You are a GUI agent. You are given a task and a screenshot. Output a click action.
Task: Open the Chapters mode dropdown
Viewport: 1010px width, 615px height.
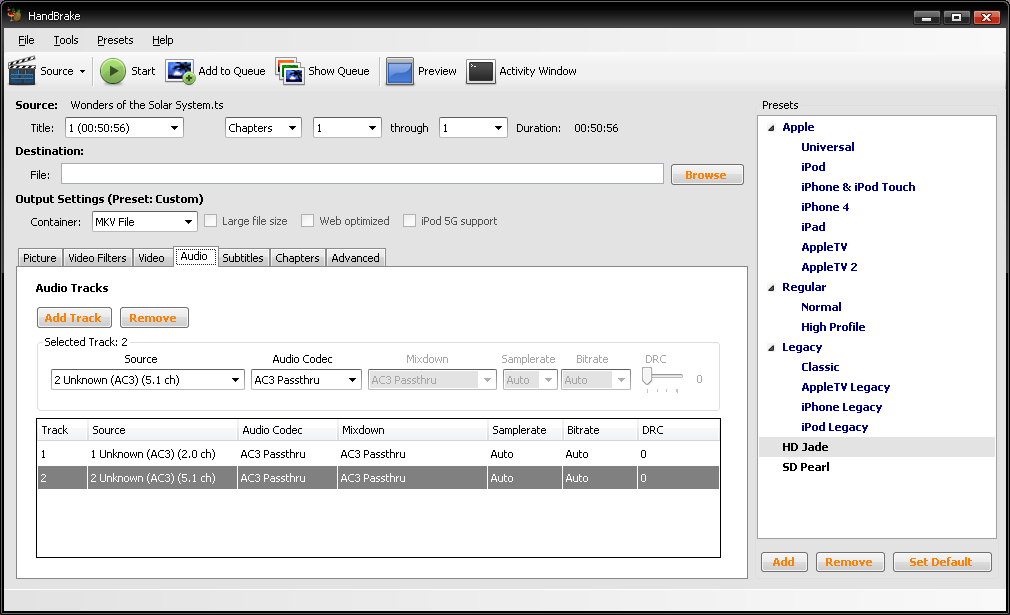[x=263, y=128]
